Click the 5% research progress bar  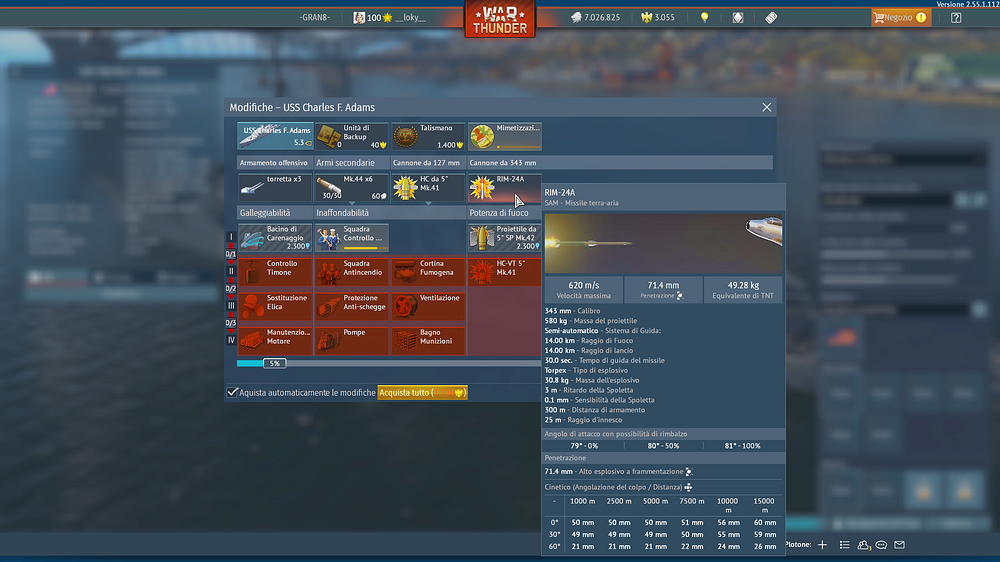tap(389, 363)
